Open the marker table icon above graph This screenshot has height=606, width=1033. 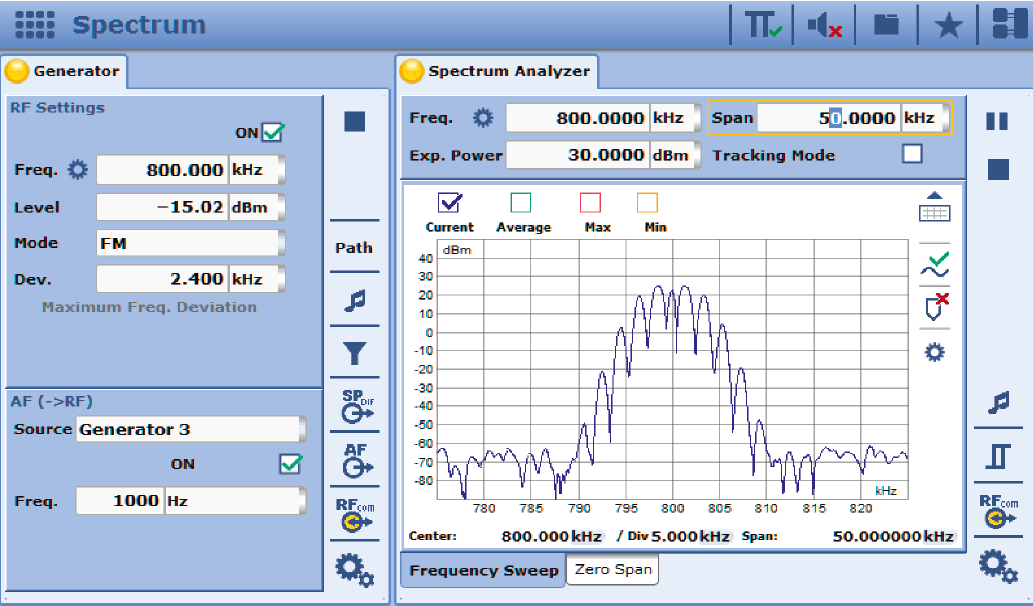click(x=934, y=207)
